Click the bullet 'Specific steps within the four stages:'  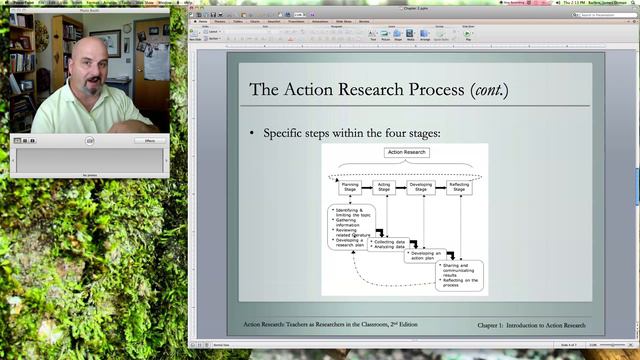[x=352, y=133]
